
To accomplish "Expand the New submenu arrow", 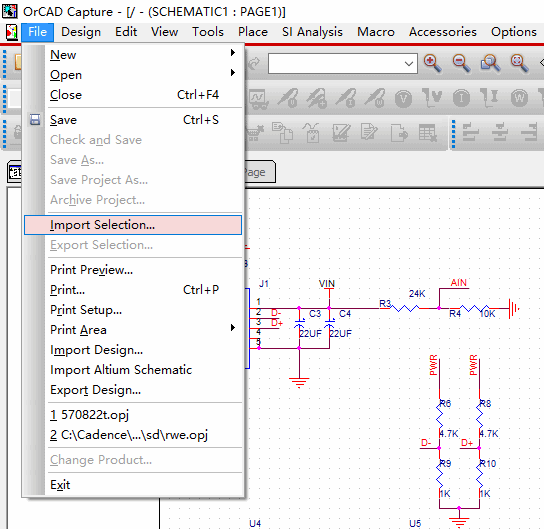I will [x=233, y=53].
